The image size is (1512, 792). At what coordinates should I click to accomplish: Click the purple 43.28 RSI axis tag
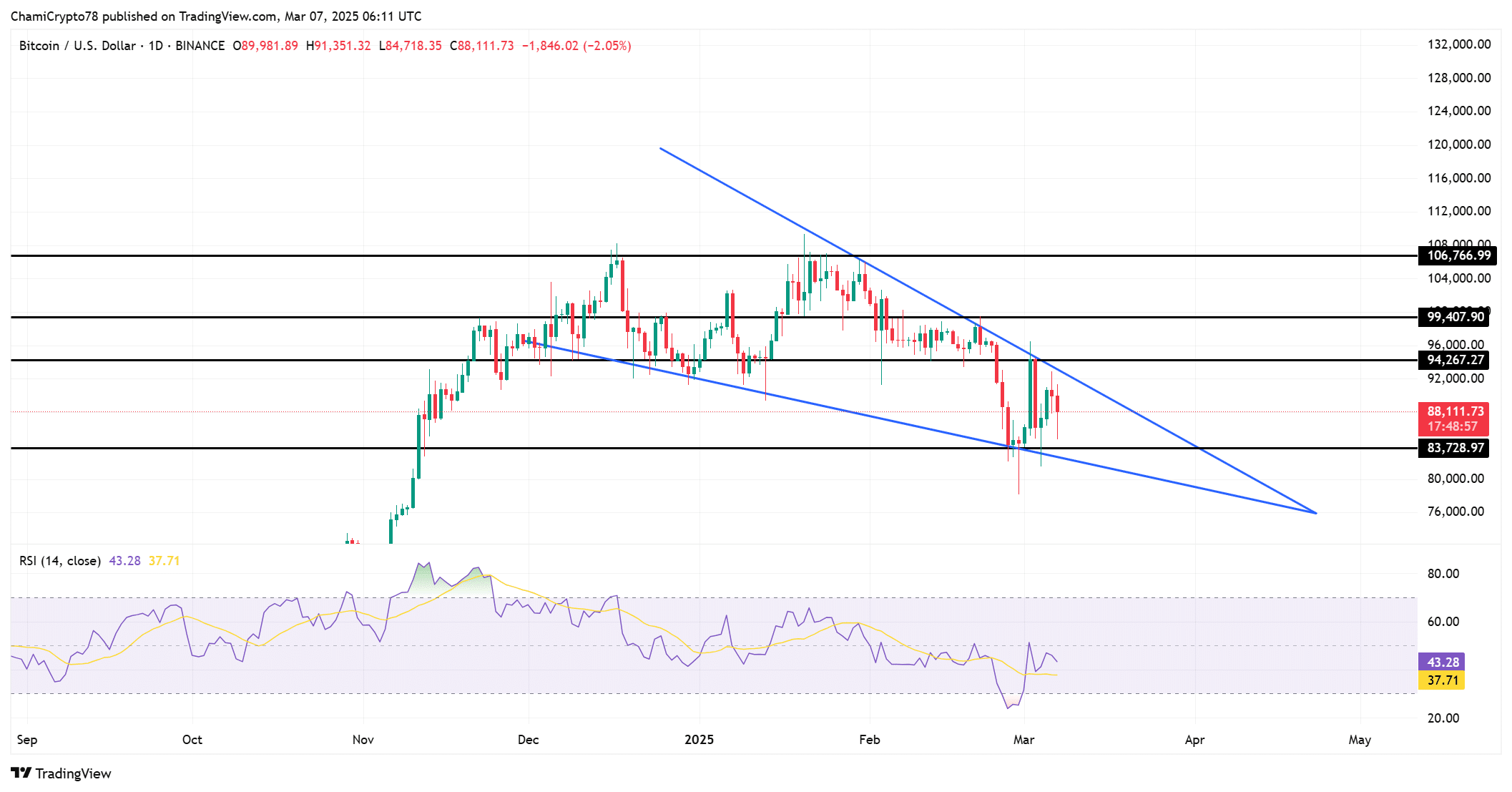(1442, 663)
